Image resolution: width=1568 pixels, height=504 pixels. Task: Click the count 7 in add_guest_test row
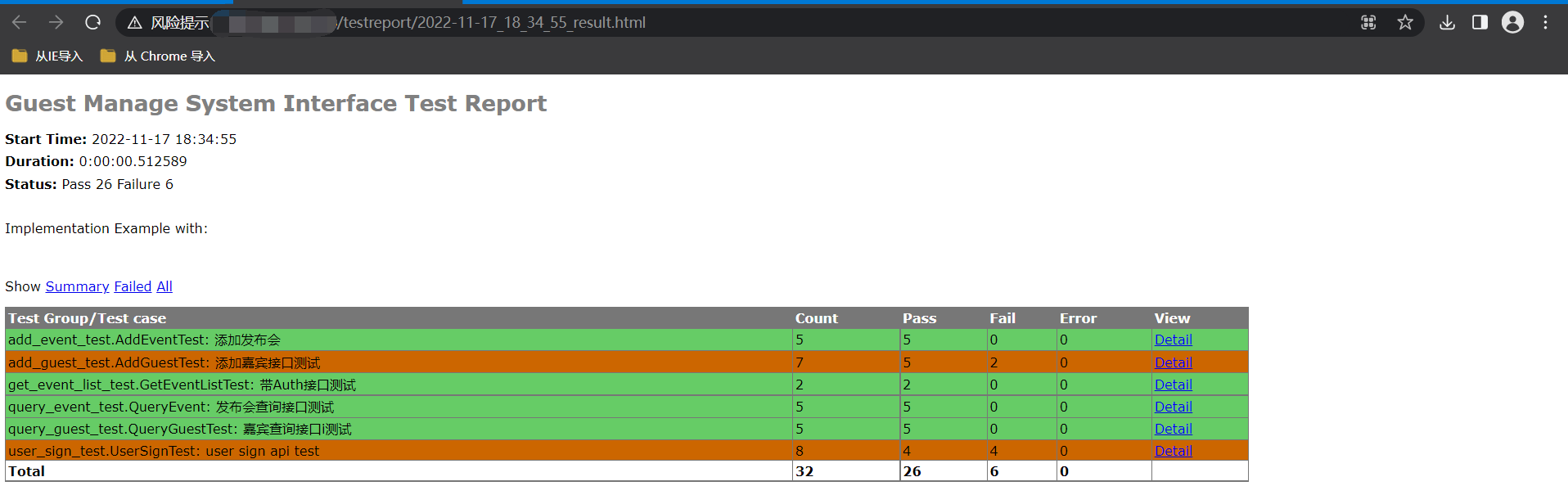(x=800, y=362)
